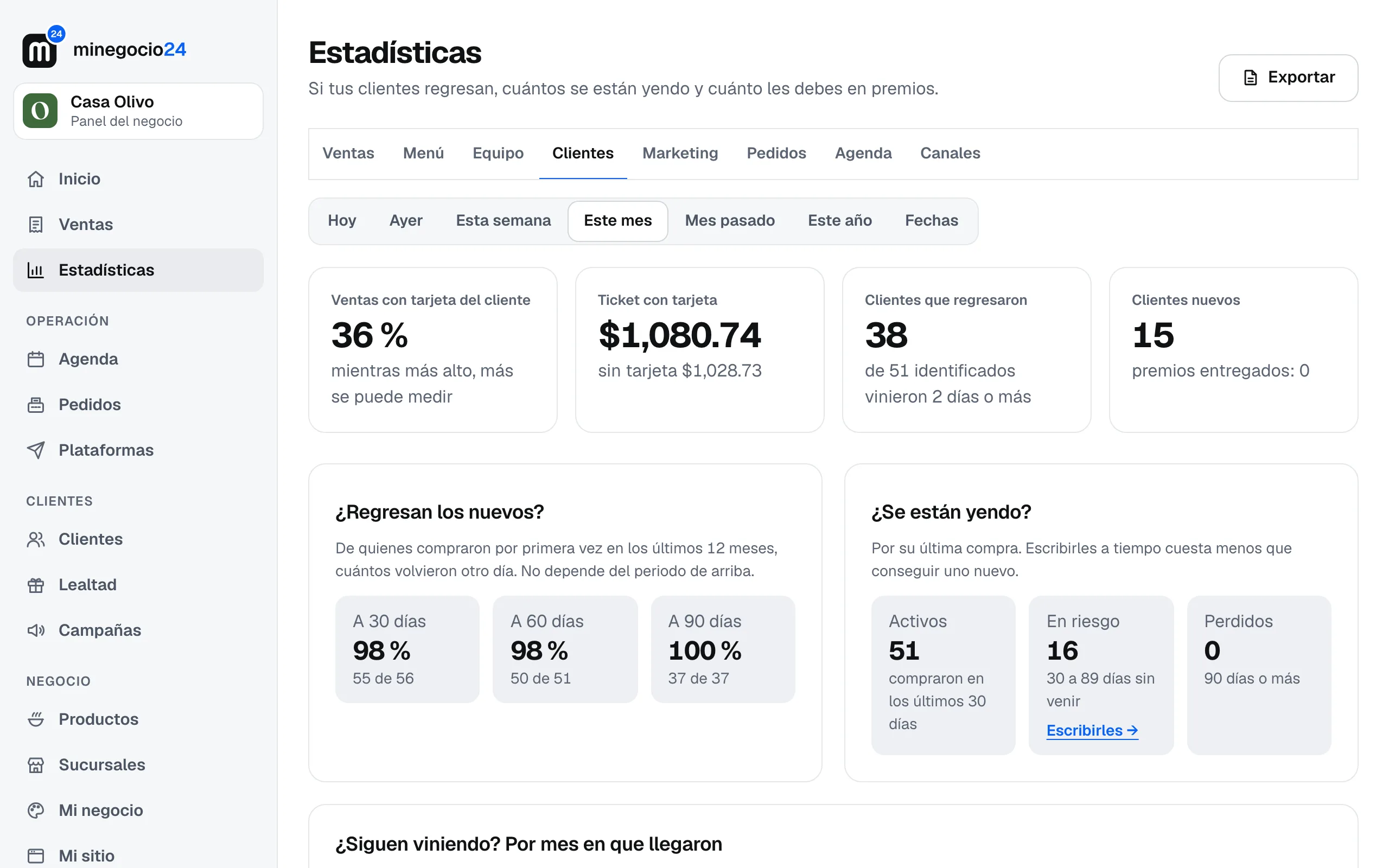Image resolution: width=1389 pixels, height=868 pixels.
Task: Switch to the Pedidos statistics tab
Action: [776, 154]
